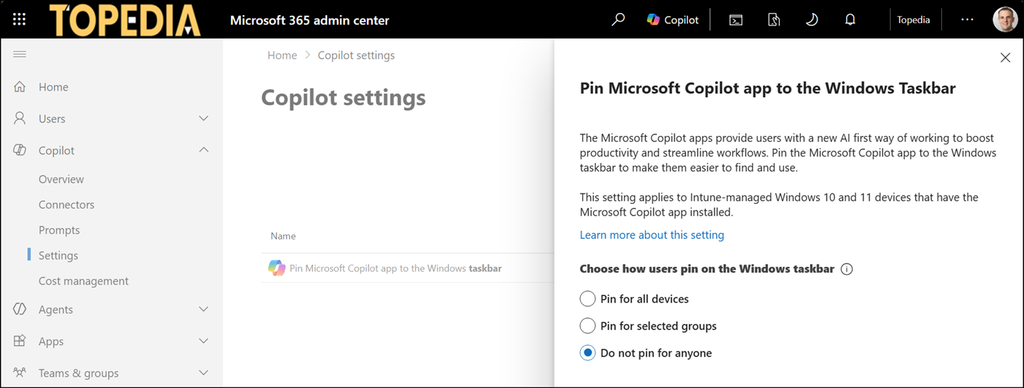Expand the Agents chevron
The height and width of the screenshot is (388, 1024).
tap(203, 309)
